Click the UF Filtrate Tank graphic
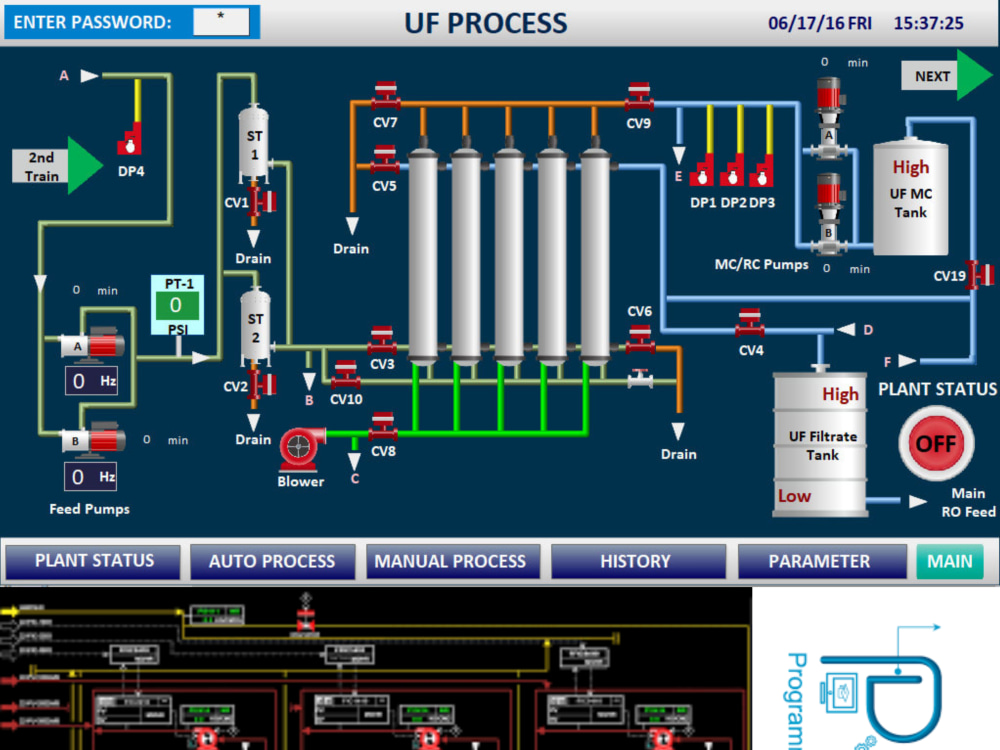Viewport: 1000px width, 750px height. 820,443
